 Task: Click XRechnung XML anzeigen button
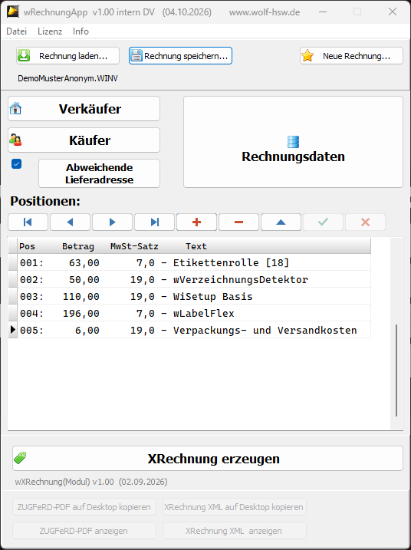pyautogui.click(x=234, y=531)
